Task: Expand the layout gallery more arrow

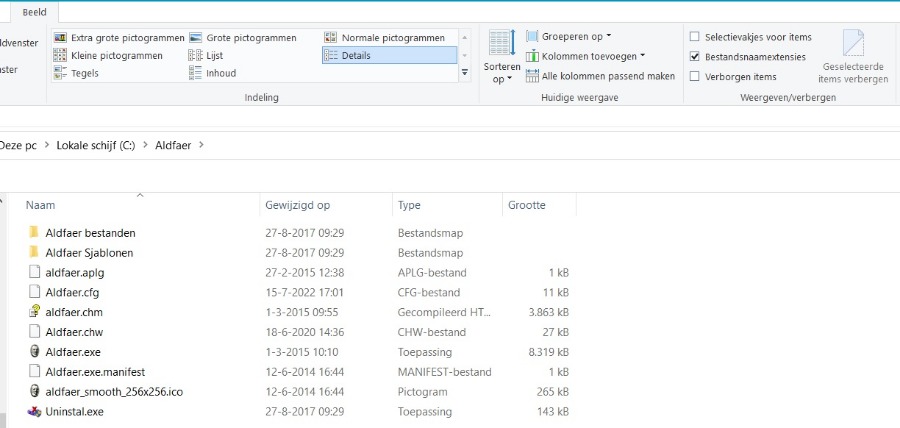Action: 464,73
